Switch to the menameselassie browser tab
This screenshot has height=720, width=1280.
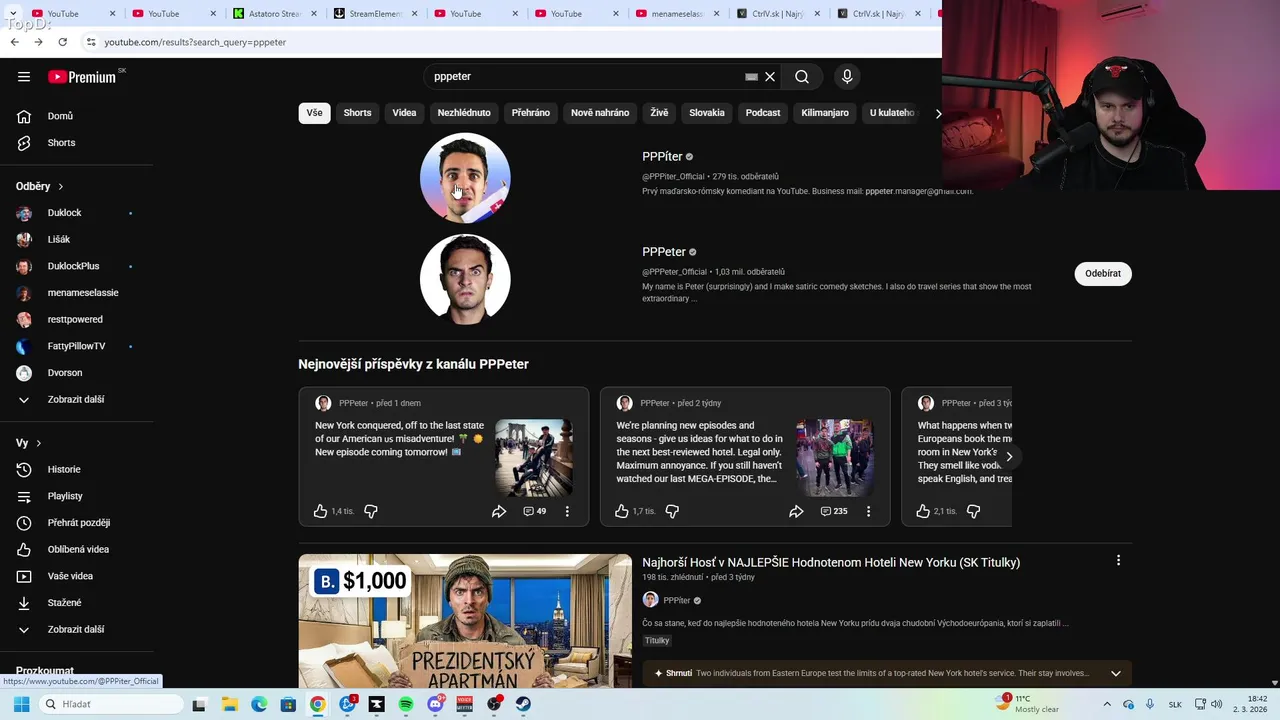(677, 13)
